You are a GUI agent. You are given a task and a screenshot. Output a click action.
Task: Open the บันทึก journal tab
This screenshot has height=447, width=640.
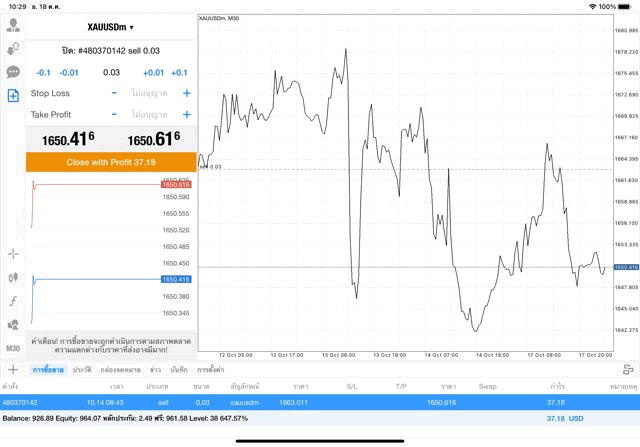[x=179, y=369]
